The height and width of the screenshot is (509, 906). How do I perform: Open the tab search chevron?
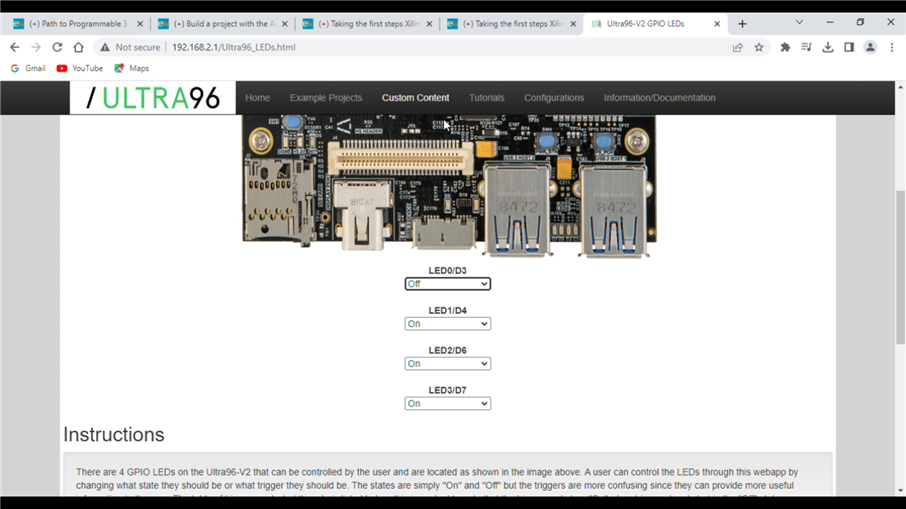(x=799, y=23)
